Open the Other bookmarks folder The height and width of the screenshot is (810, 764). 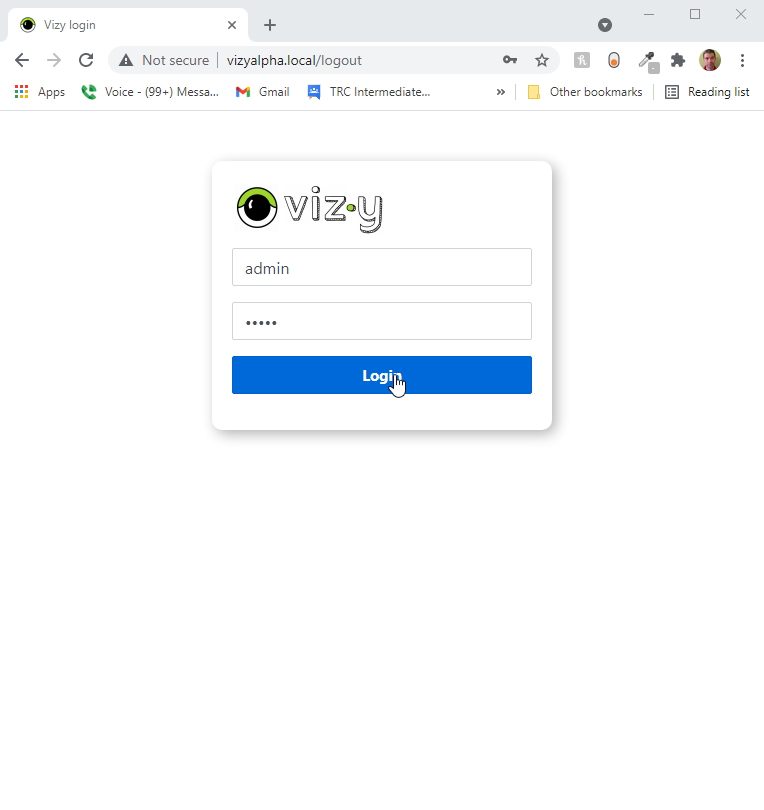(x=585, y=92)
